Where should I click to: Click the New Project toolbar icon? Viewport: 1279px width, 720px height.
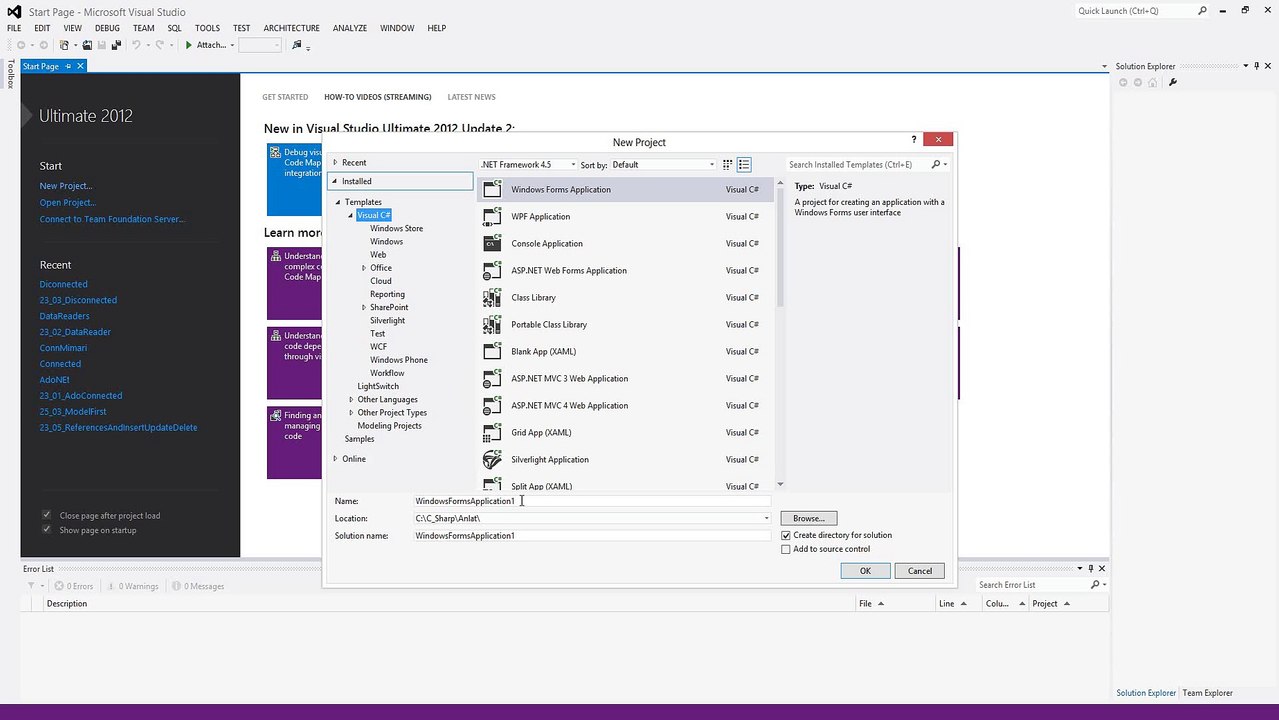(65, 45)
